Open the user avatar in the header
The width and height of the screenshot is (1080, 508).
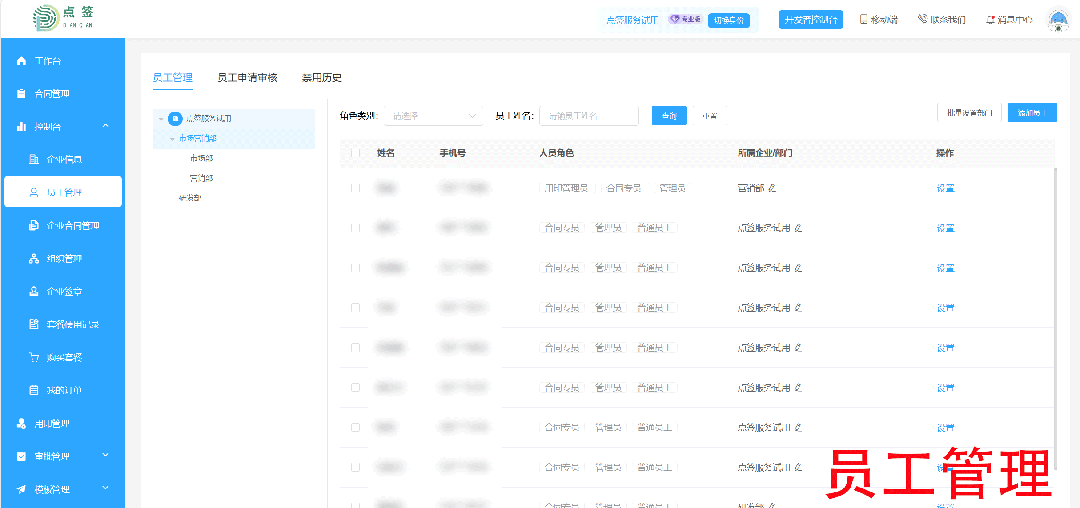click(x=1057, y=20)
